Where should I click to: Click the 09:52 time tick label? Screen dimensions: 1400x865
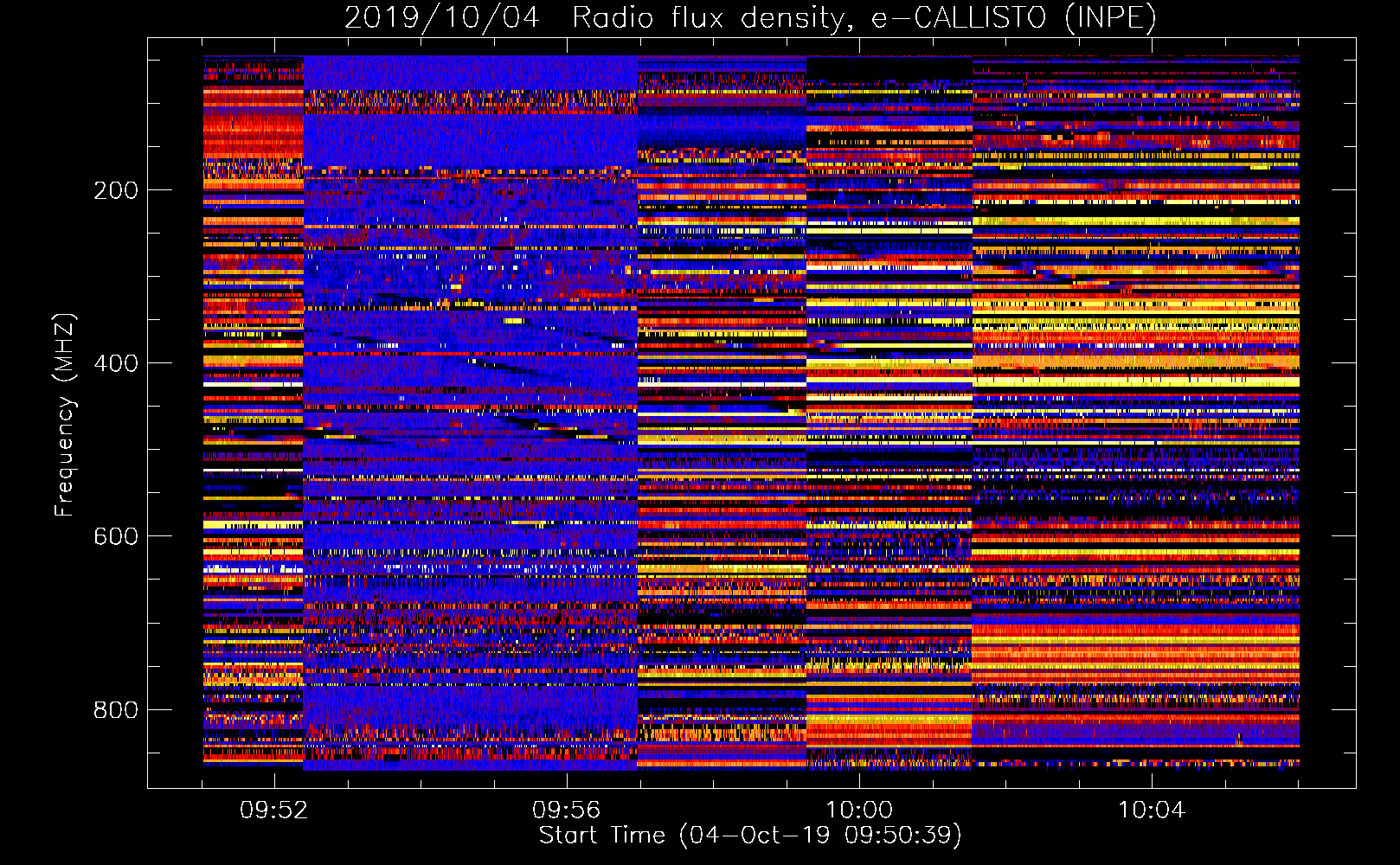[x=273, y=811]
